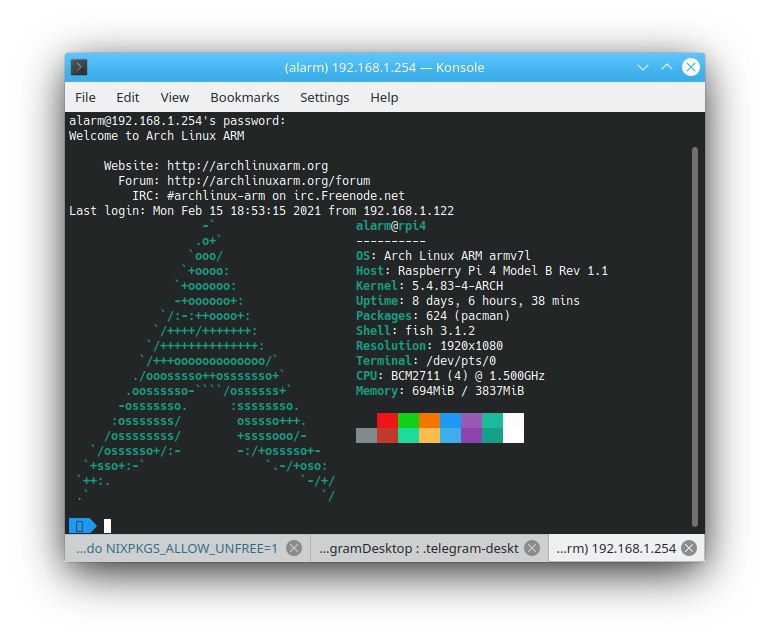This screenshot has height=639, width=770.
Task: Click the 'Packages: 624 (pacman)' line
Action: click(433, 316)
